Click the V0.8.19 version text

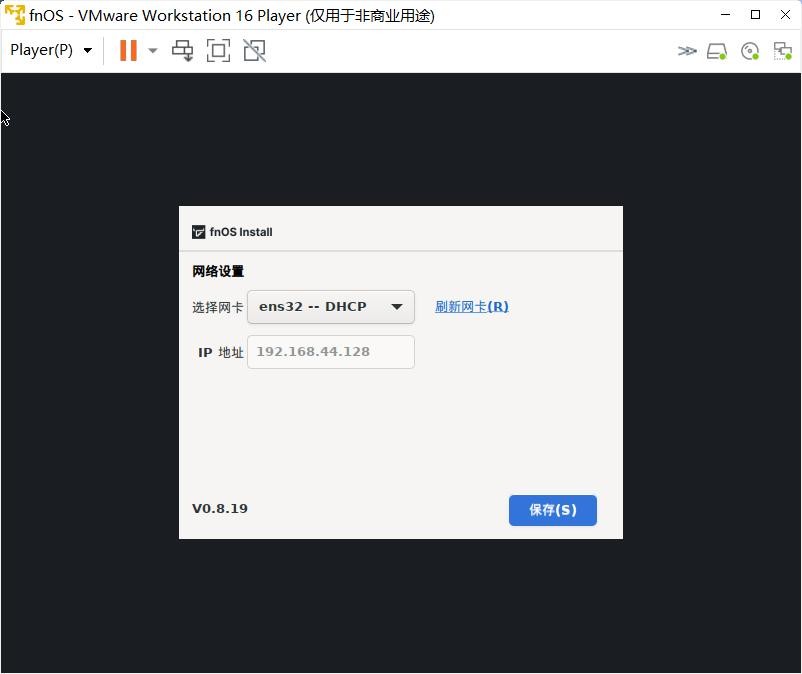pyautogui.click(x=220, y=509)
